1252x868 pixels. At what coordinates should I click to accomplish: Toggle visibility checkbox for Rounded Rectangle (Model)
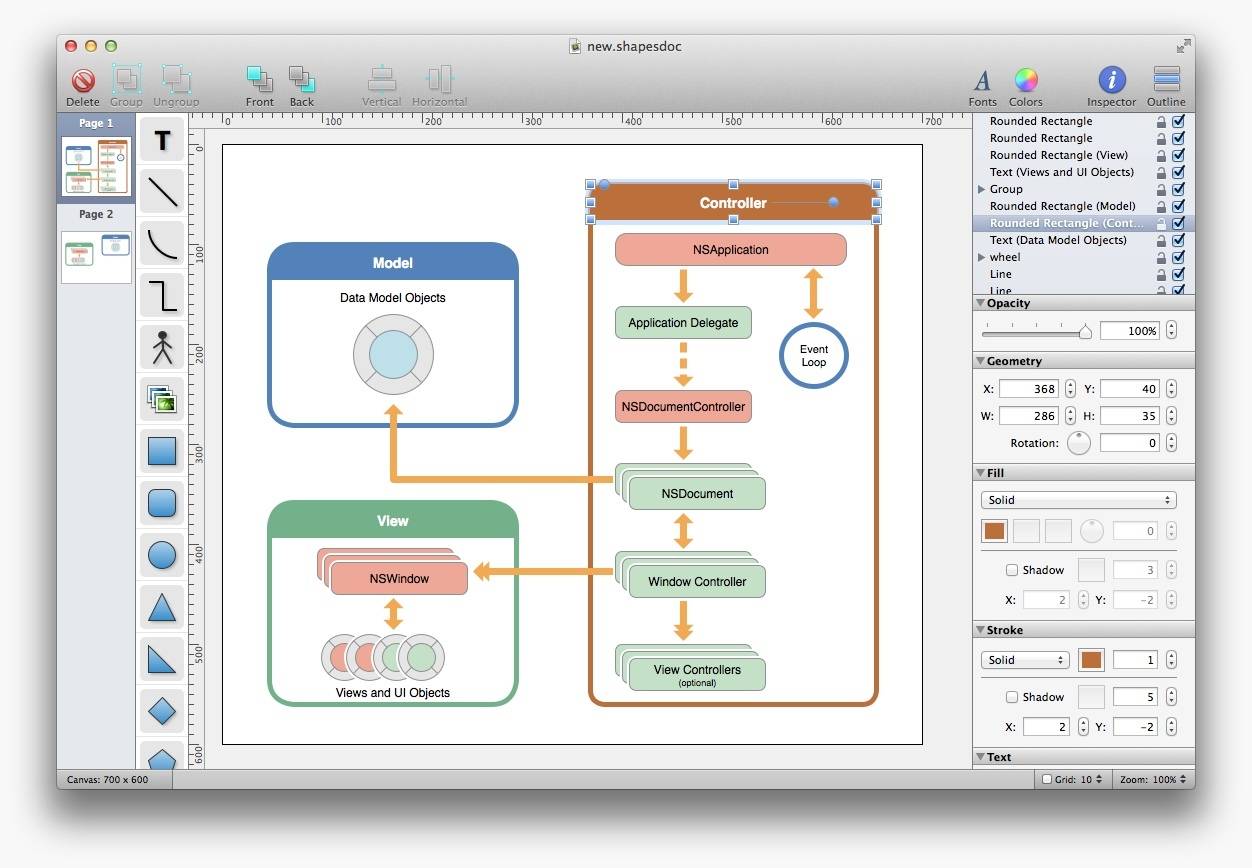point(1179,206)
